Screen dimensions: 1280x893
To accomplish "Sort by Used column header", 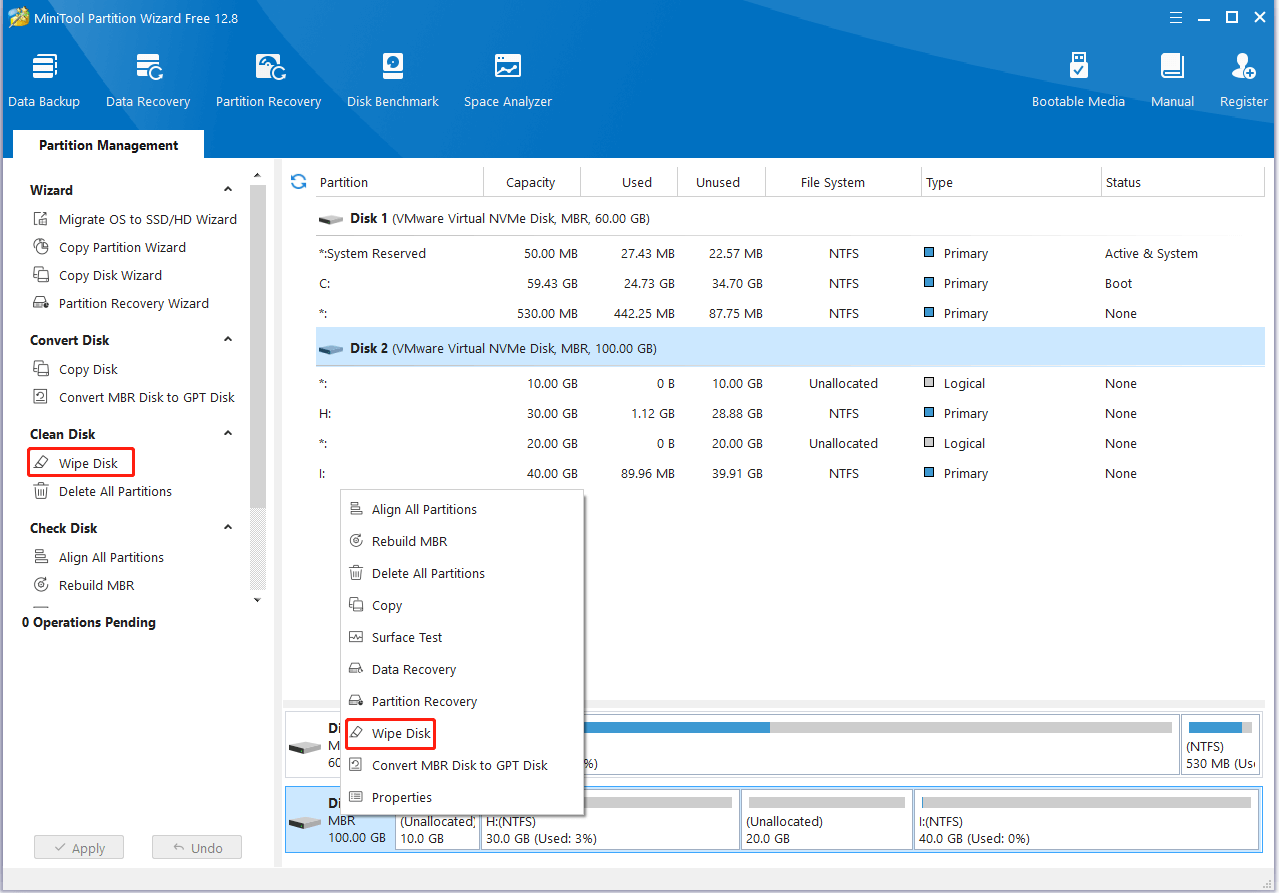I will 629,182.
